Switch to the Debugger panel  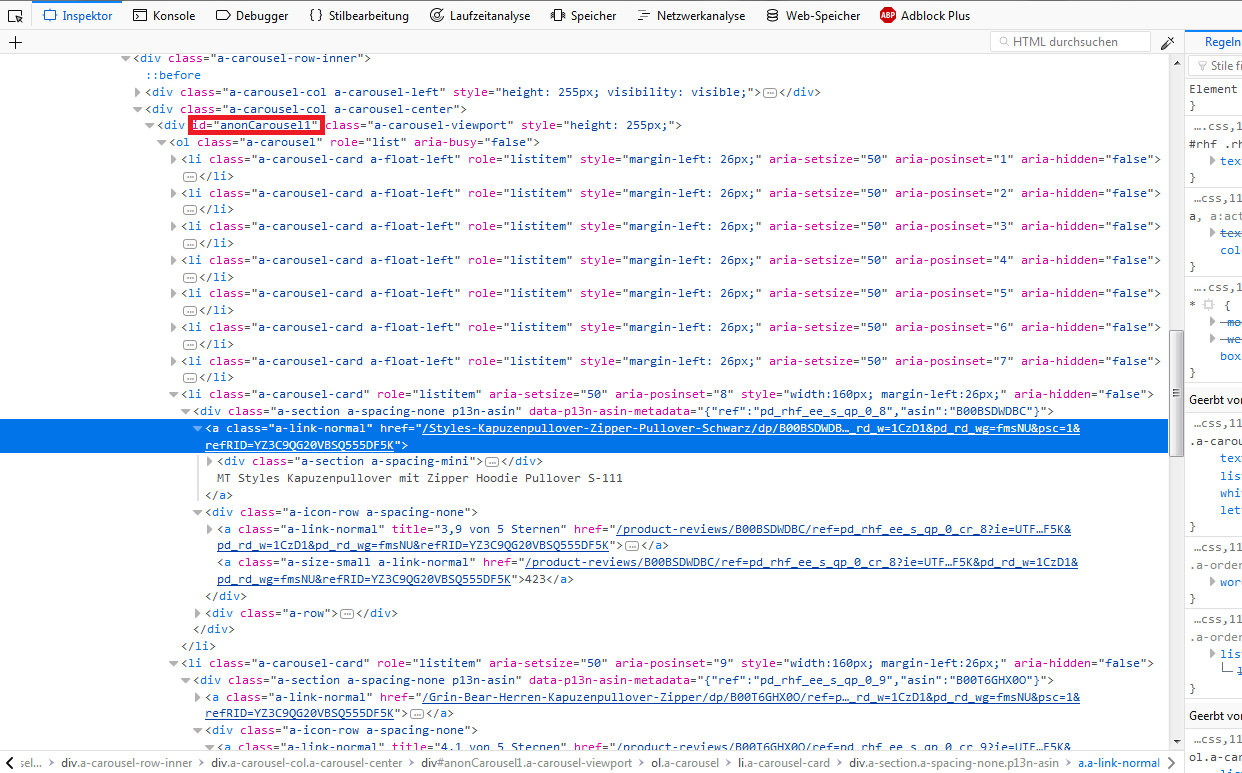(x=252, y=15)
